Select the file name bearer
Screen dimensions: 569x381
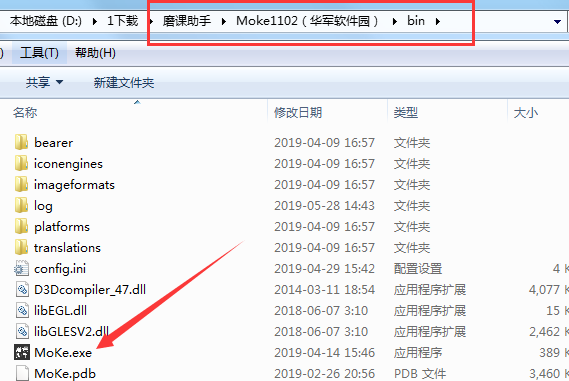(x=54, y=143)
